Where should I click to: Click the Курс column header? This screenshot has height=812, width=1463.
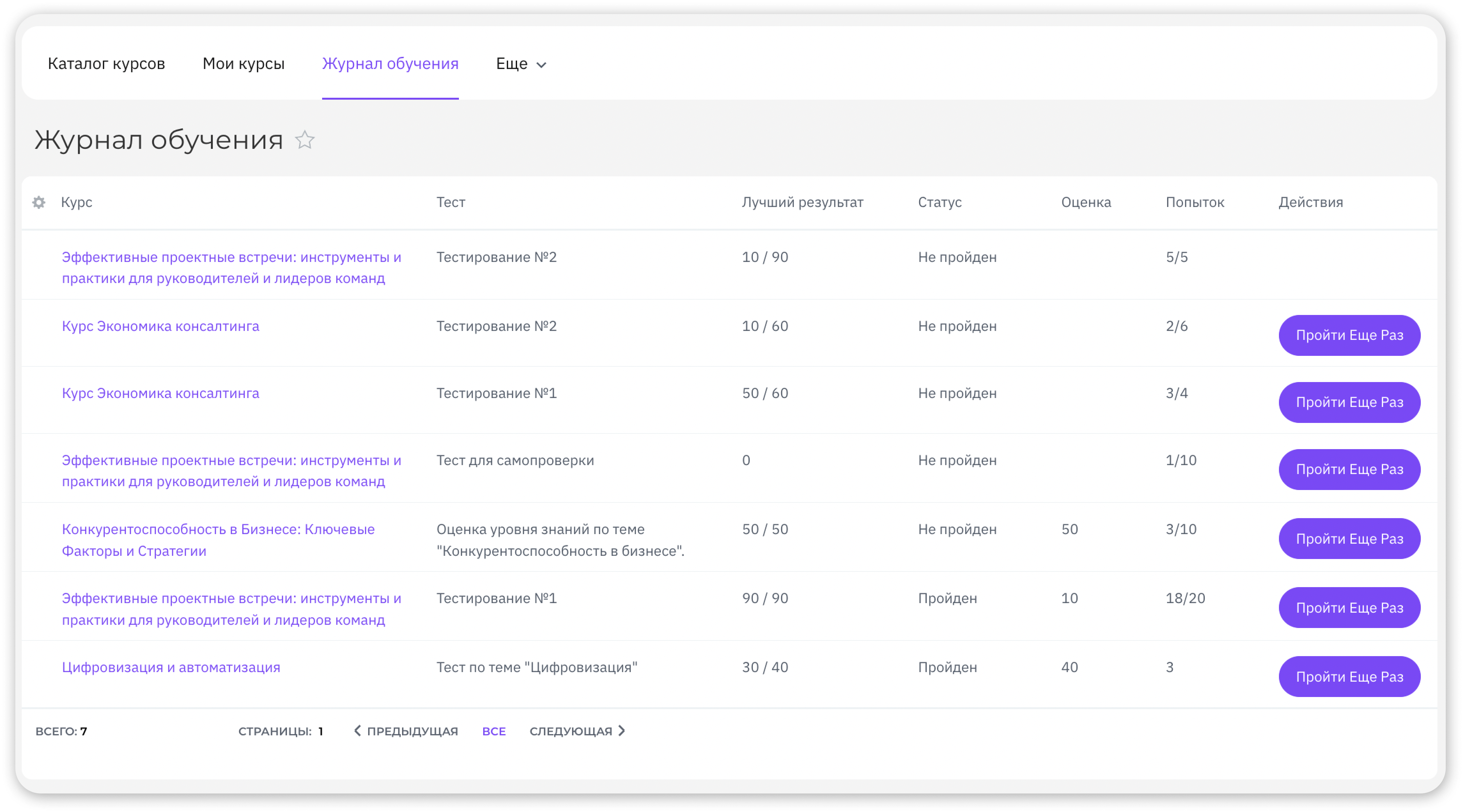(x=77, y=202)
